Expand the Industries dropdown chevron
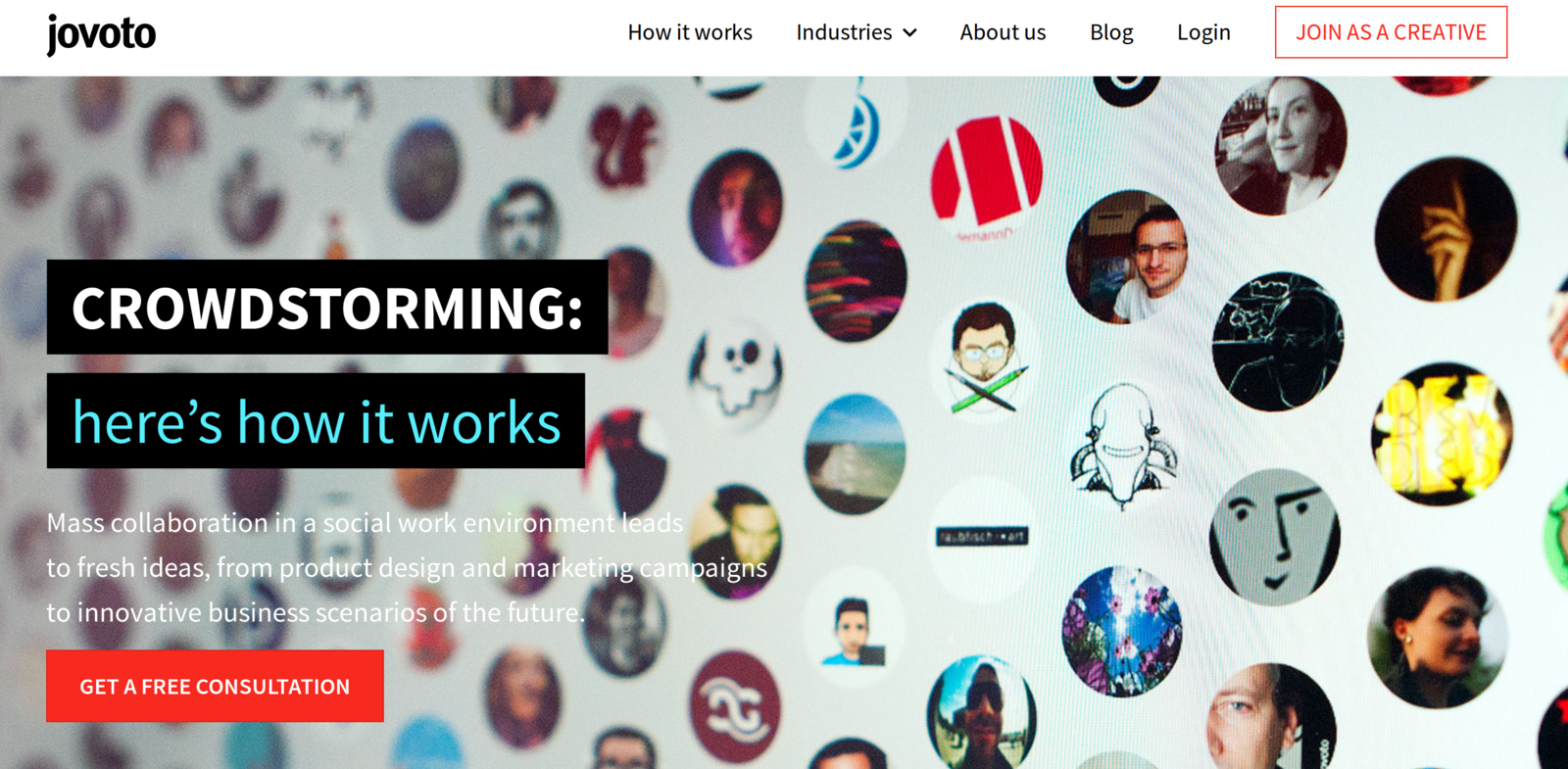This screenshot has width=1568, height=769. tap(910, 33)
